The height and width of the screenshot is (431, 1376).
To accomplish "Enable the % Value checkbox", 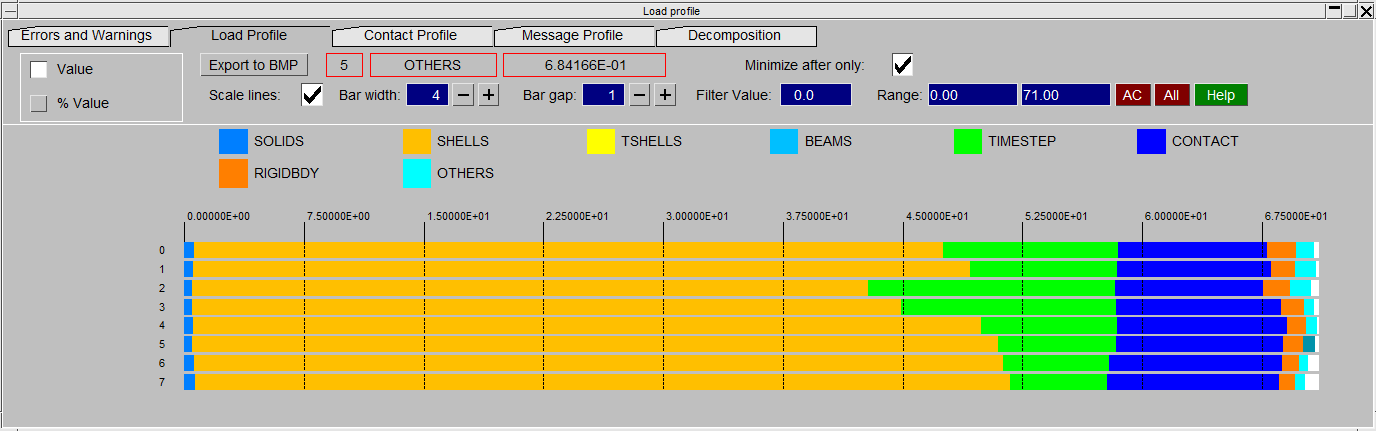I will pyautogui.click(x=39, y=103).
